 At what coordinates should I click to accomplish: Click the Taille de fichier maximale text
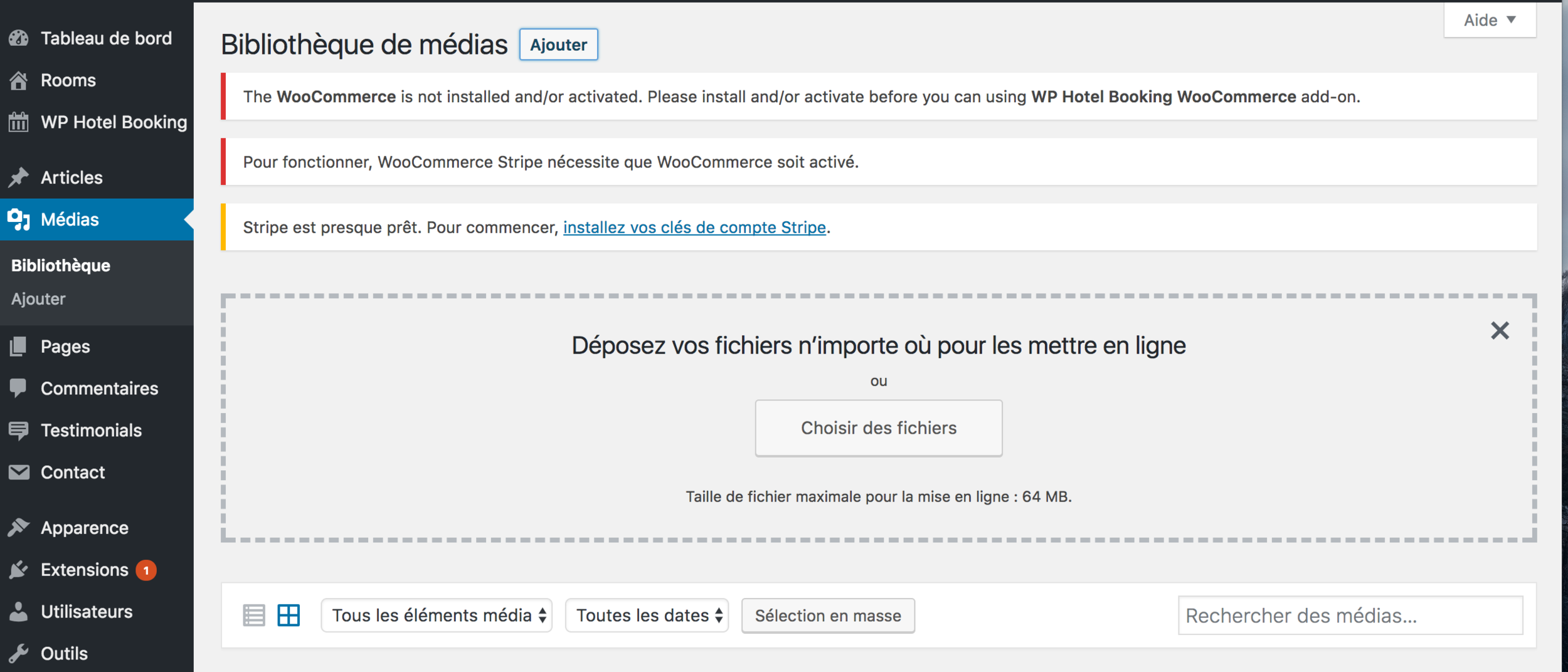879,496
